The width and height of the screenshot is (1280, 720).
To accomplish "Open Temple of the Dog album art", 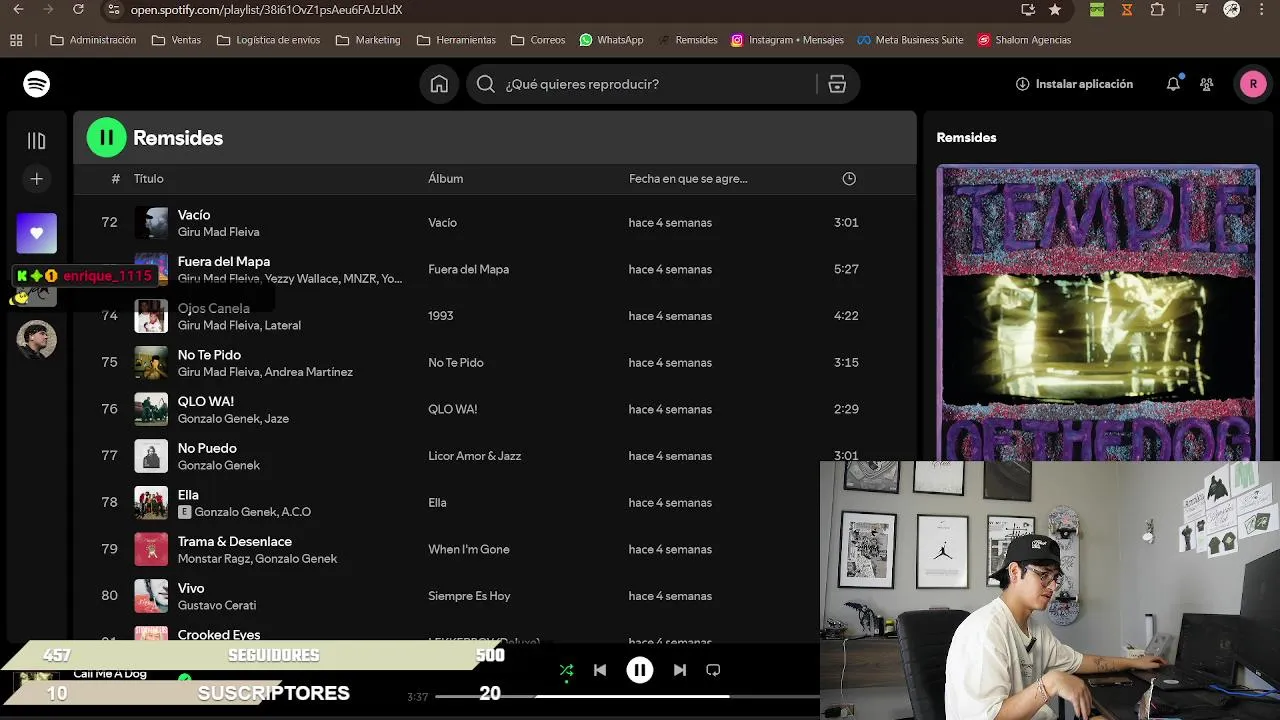I will (x=1098, y=313).
